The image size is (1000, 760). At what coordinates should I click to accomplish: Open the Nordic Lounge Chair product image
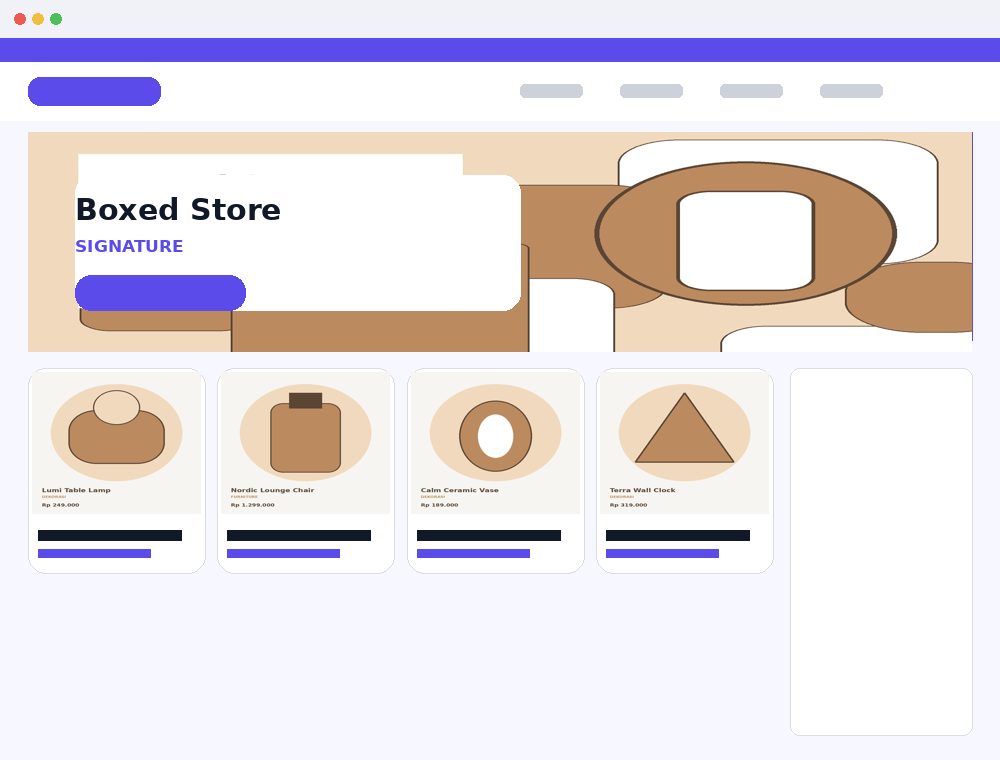[305, 443]
